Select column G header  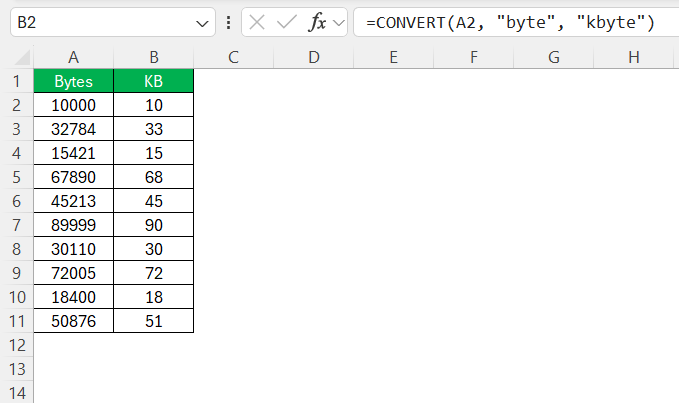point(554,57)
